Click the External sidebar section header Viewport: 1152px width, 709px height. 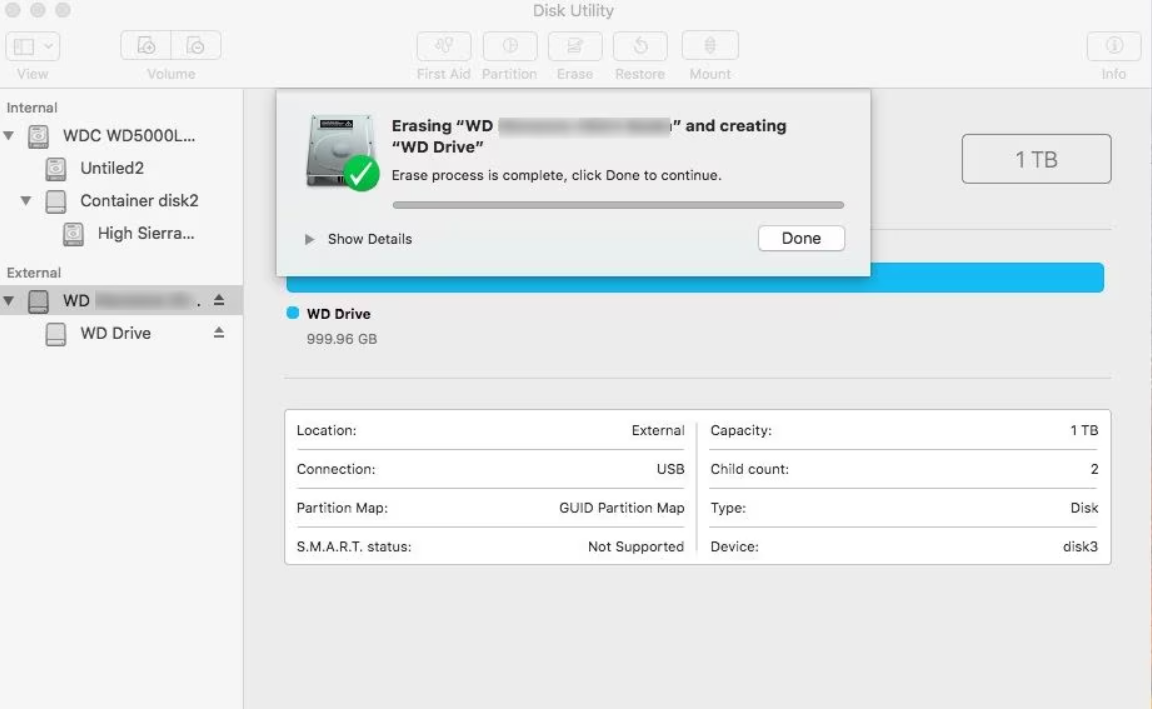(34, 273)
